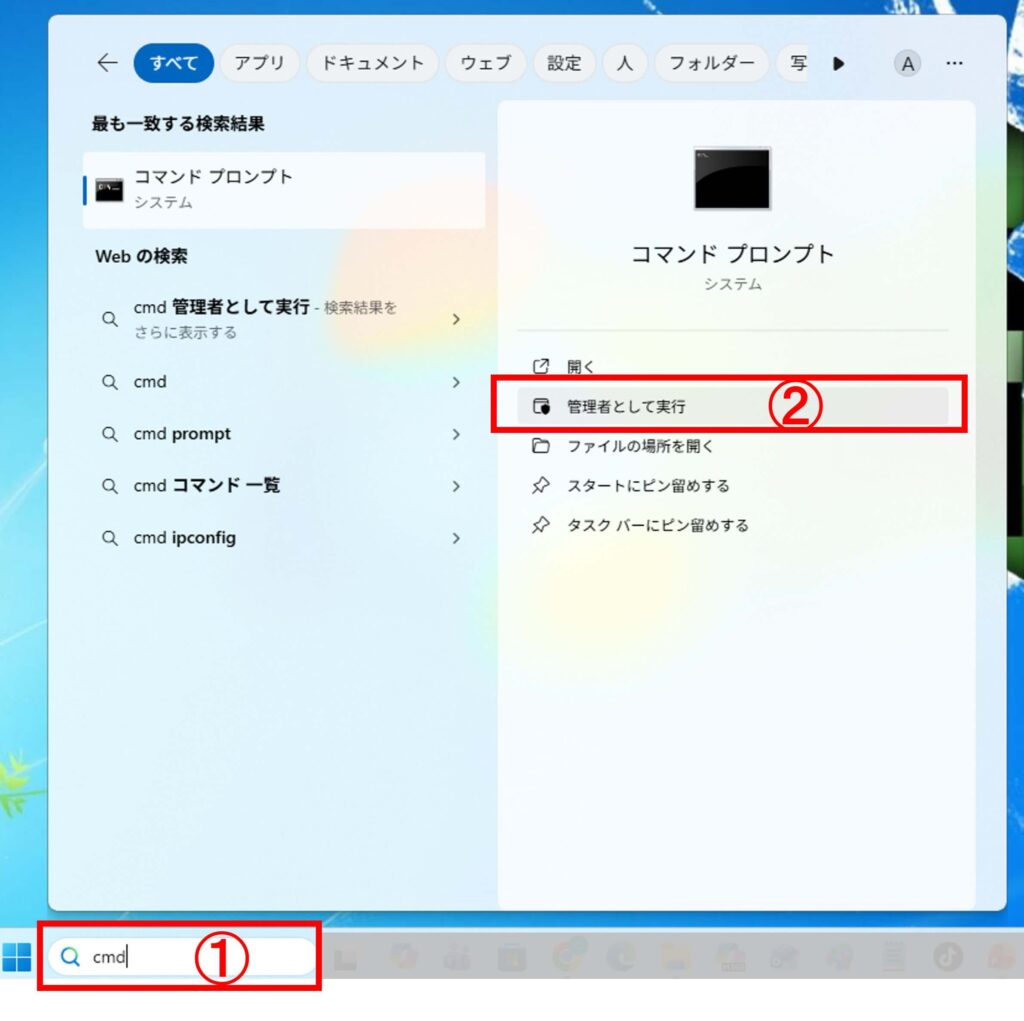Open Microsoft Edge from the taskbar
The image size is (1024, 1021).
point(623,957)
